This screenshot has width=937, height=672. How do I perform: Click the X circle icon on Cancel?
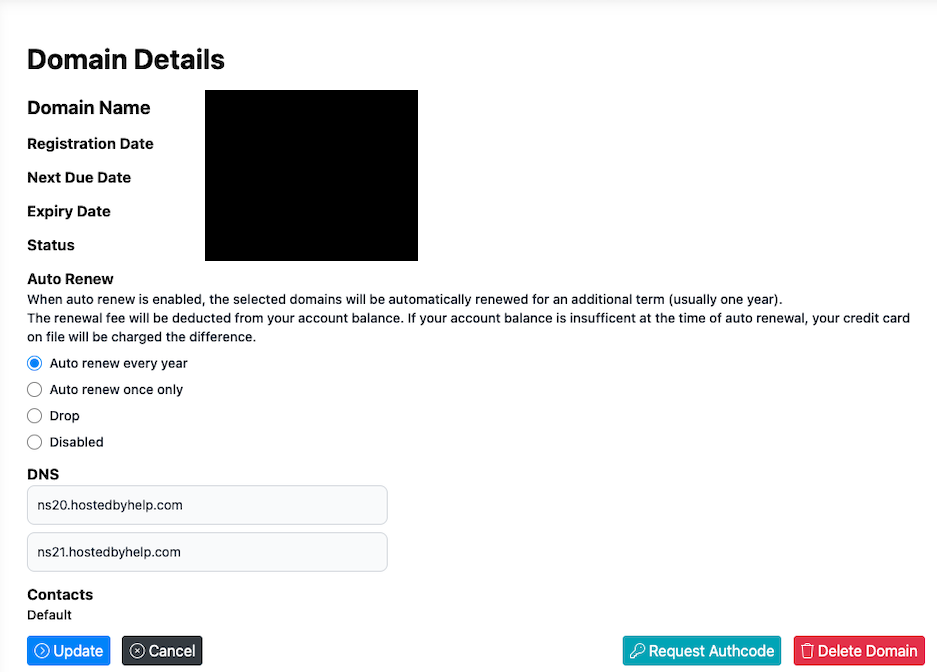pos(137,651)
